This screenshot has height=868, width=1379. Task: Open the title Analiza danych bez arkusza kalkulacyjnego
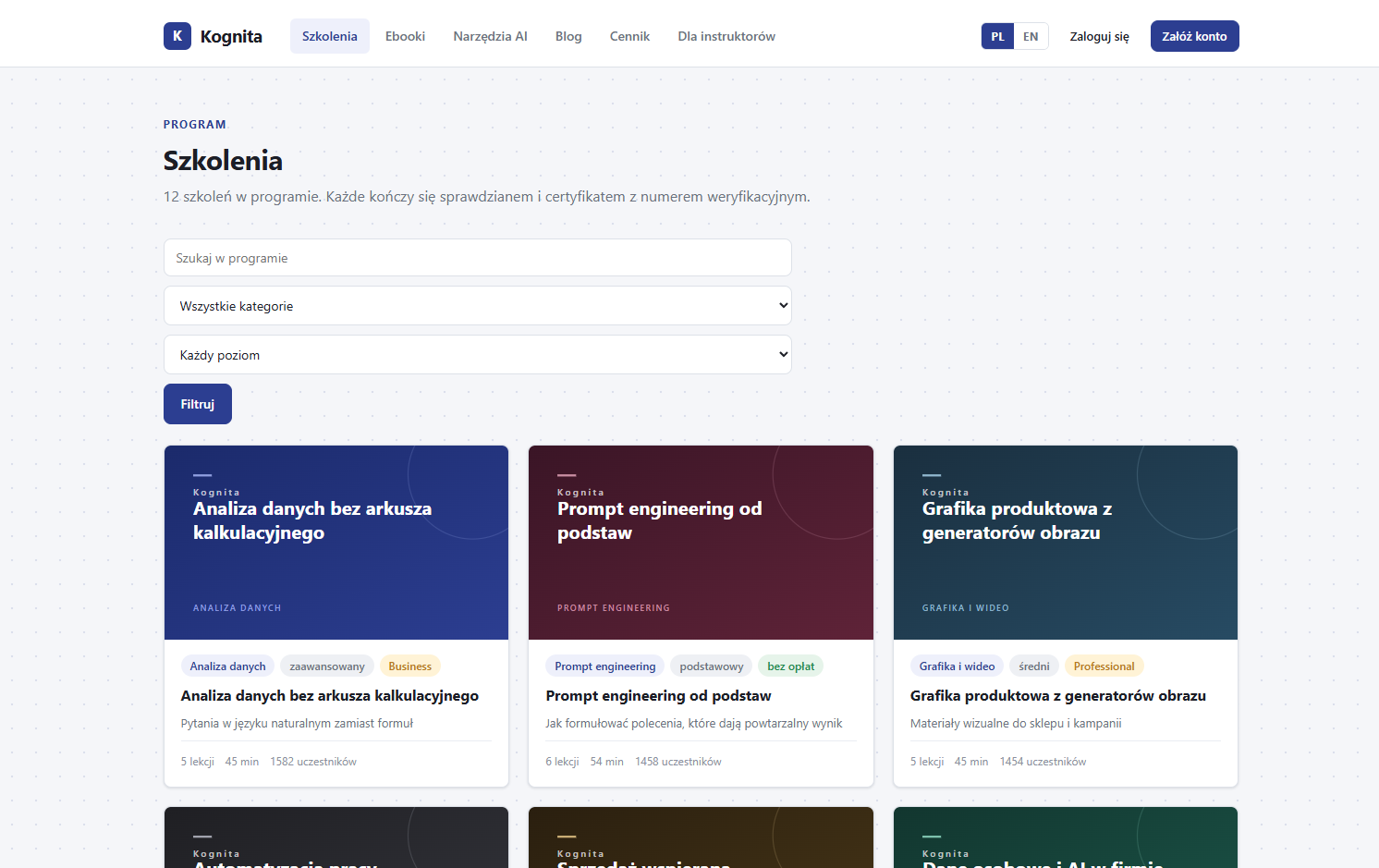coord(330,695)
